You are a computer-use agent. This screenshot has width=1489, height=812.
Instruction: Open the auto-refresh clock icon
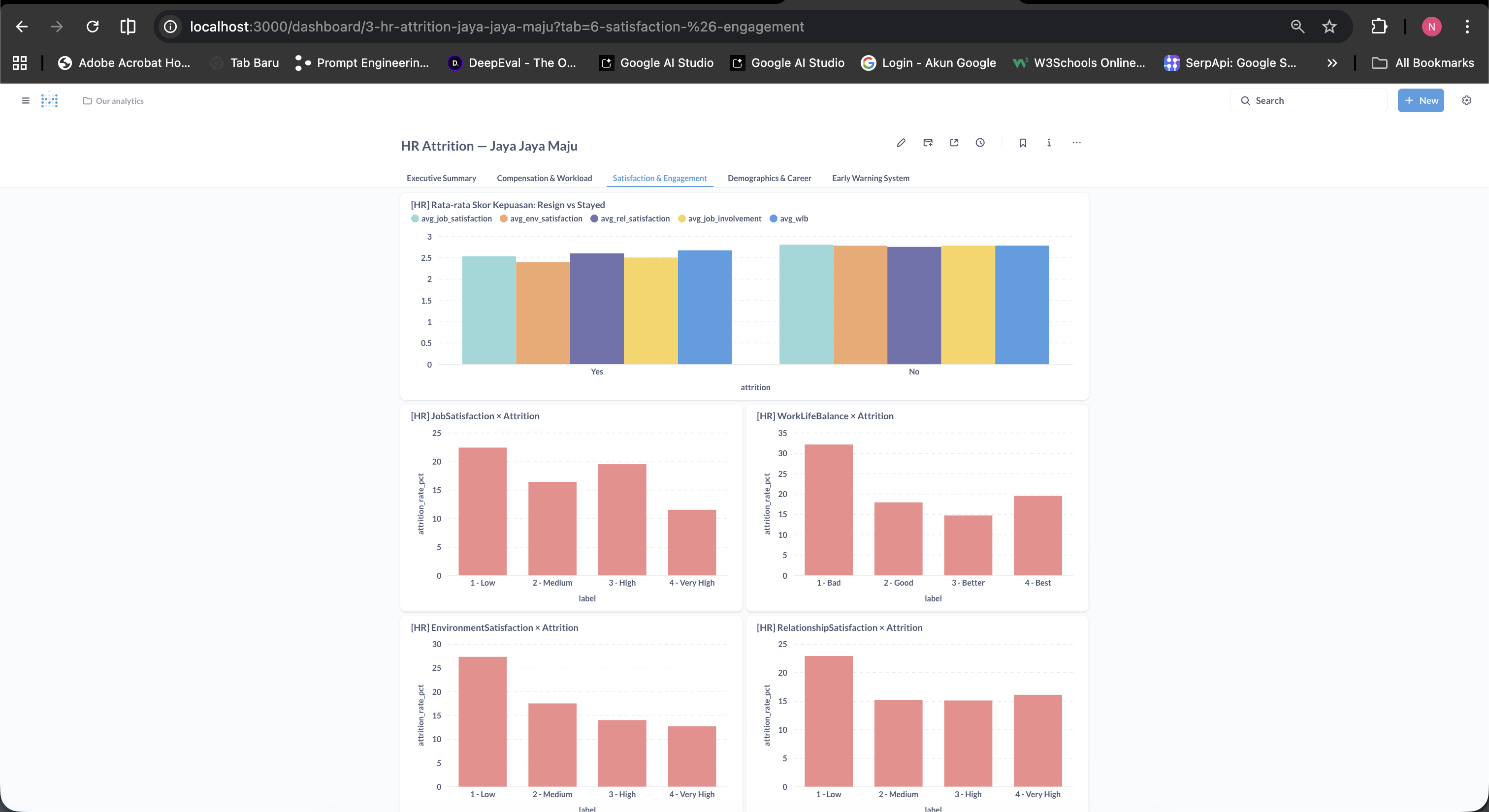pyautogui.click(x=980, y=143)
